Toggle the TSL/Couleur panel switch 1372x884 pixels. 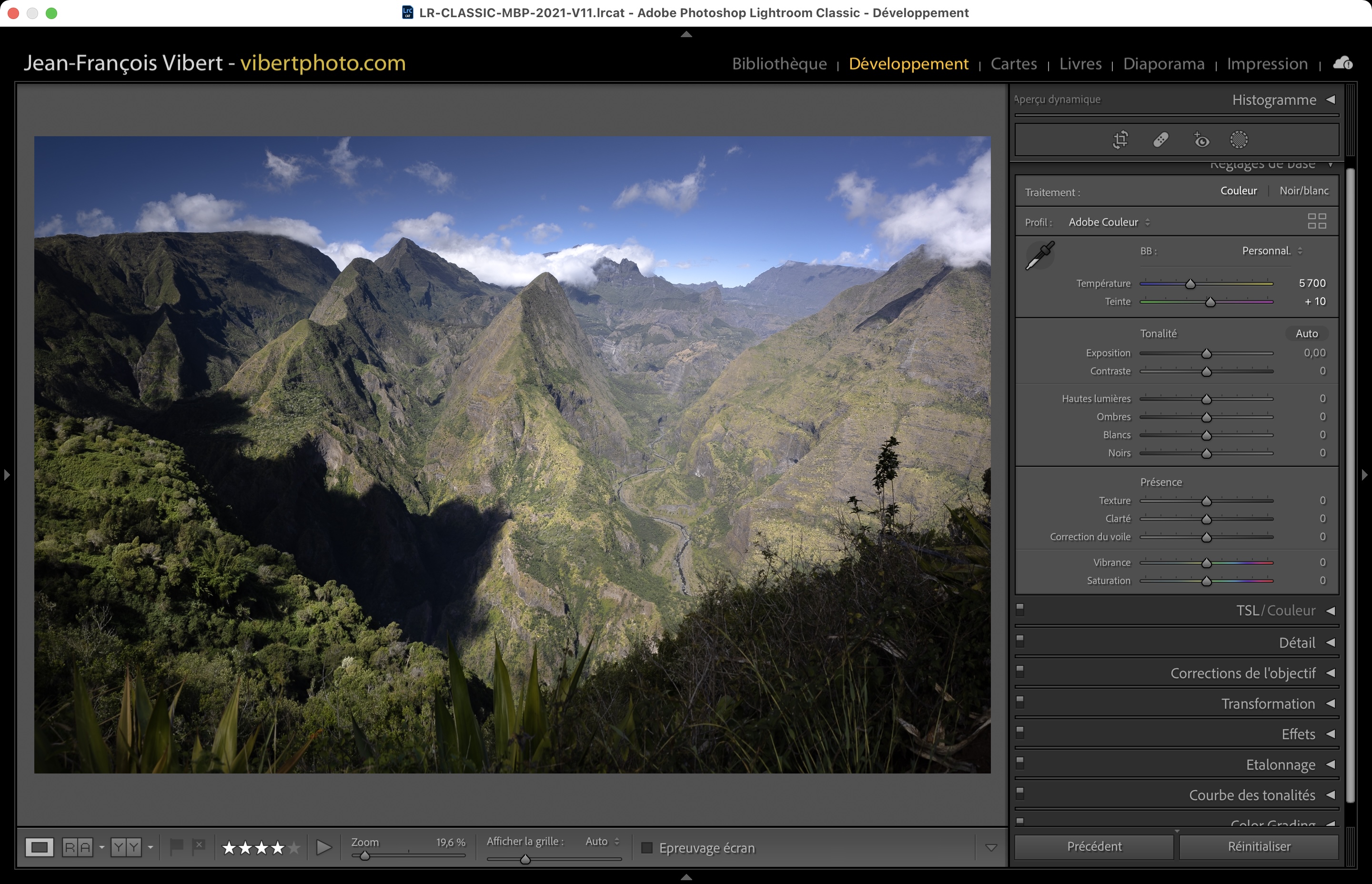[1020, 609]
